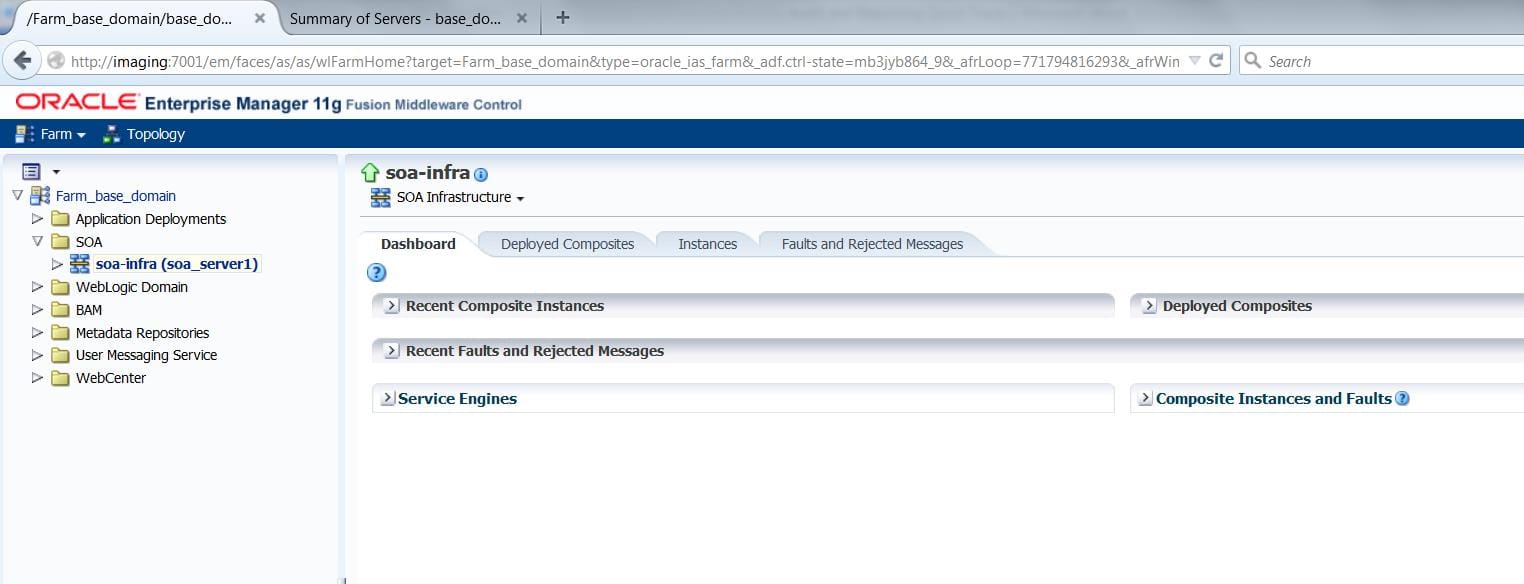Click the Oracle Enterprise Manager logo
The height and width of the screenshot is (584, 1524).
pos(268,103)
